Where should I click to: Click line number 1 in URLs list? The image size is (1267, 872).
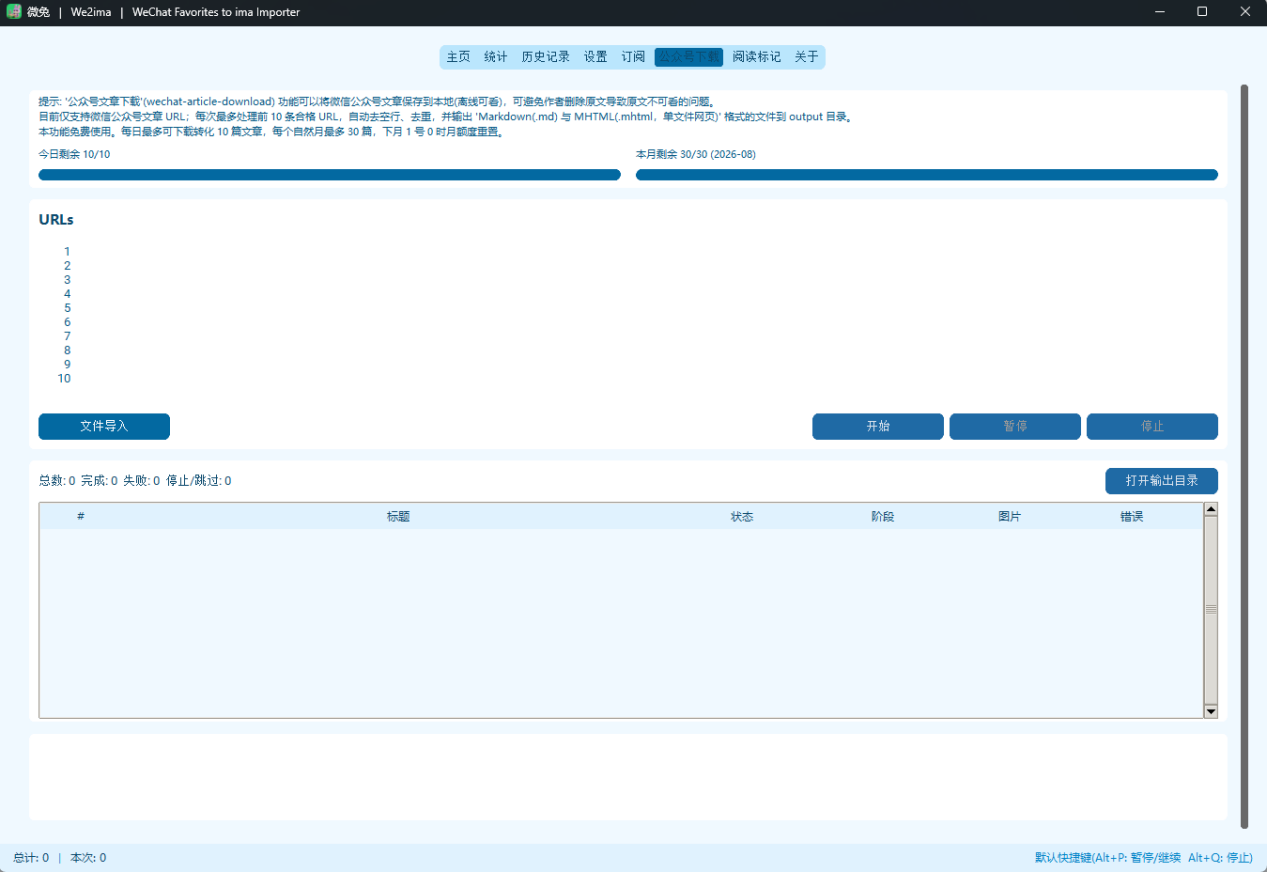pyautogui.click(x=67, y=252)
